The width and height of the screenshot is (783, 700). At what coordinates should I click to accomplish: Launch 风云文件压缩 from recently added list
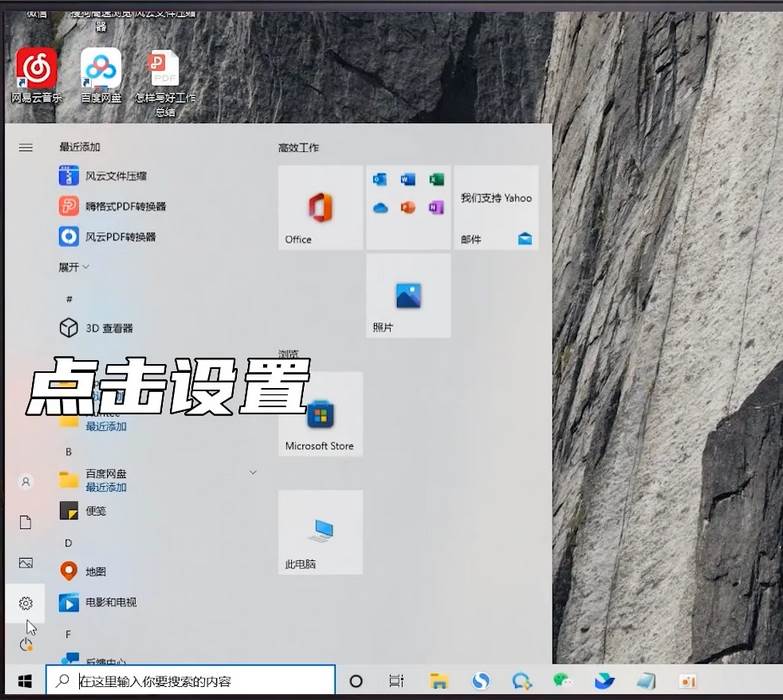[103, 176]
